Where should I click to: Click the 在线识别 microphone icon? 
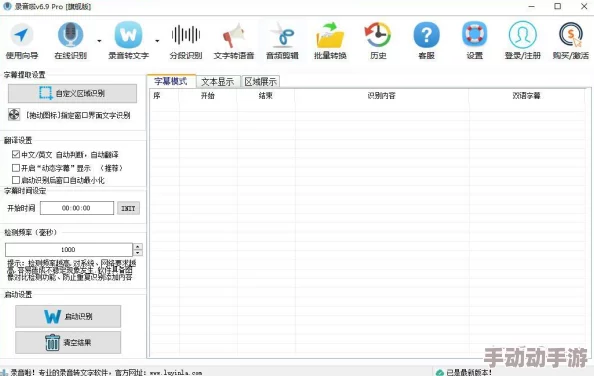[70, 35]
